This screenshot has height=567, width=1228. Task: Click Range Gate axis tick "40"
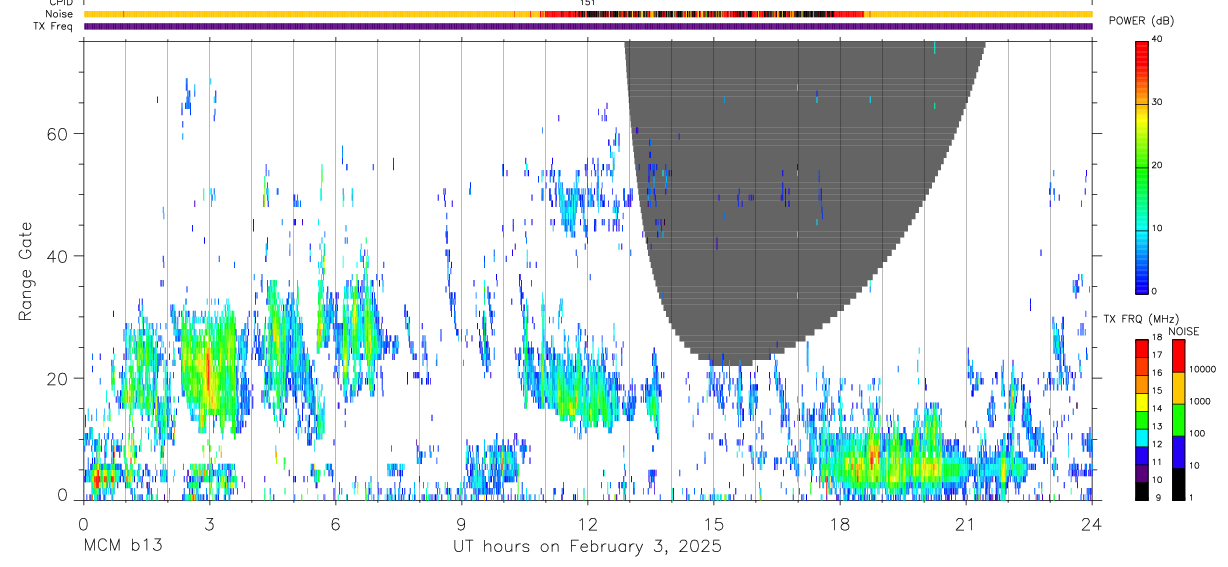(x=59, y=256)
